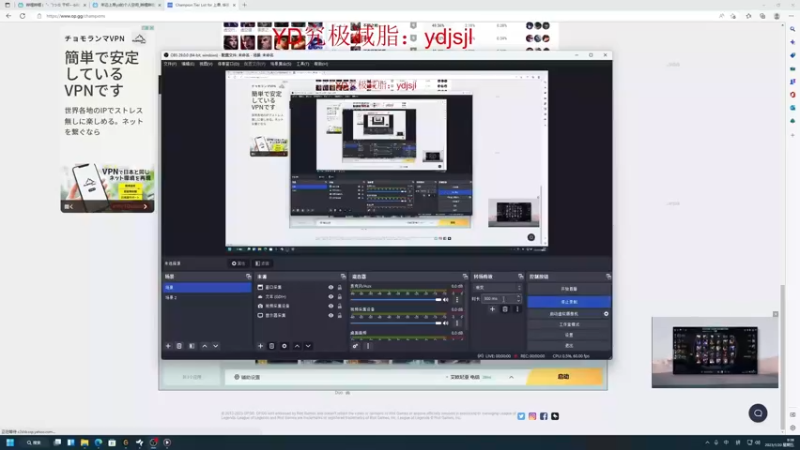Viewport: 800px width, 450px height.
Task: Lock the display capture source
Action: point(340,315)
